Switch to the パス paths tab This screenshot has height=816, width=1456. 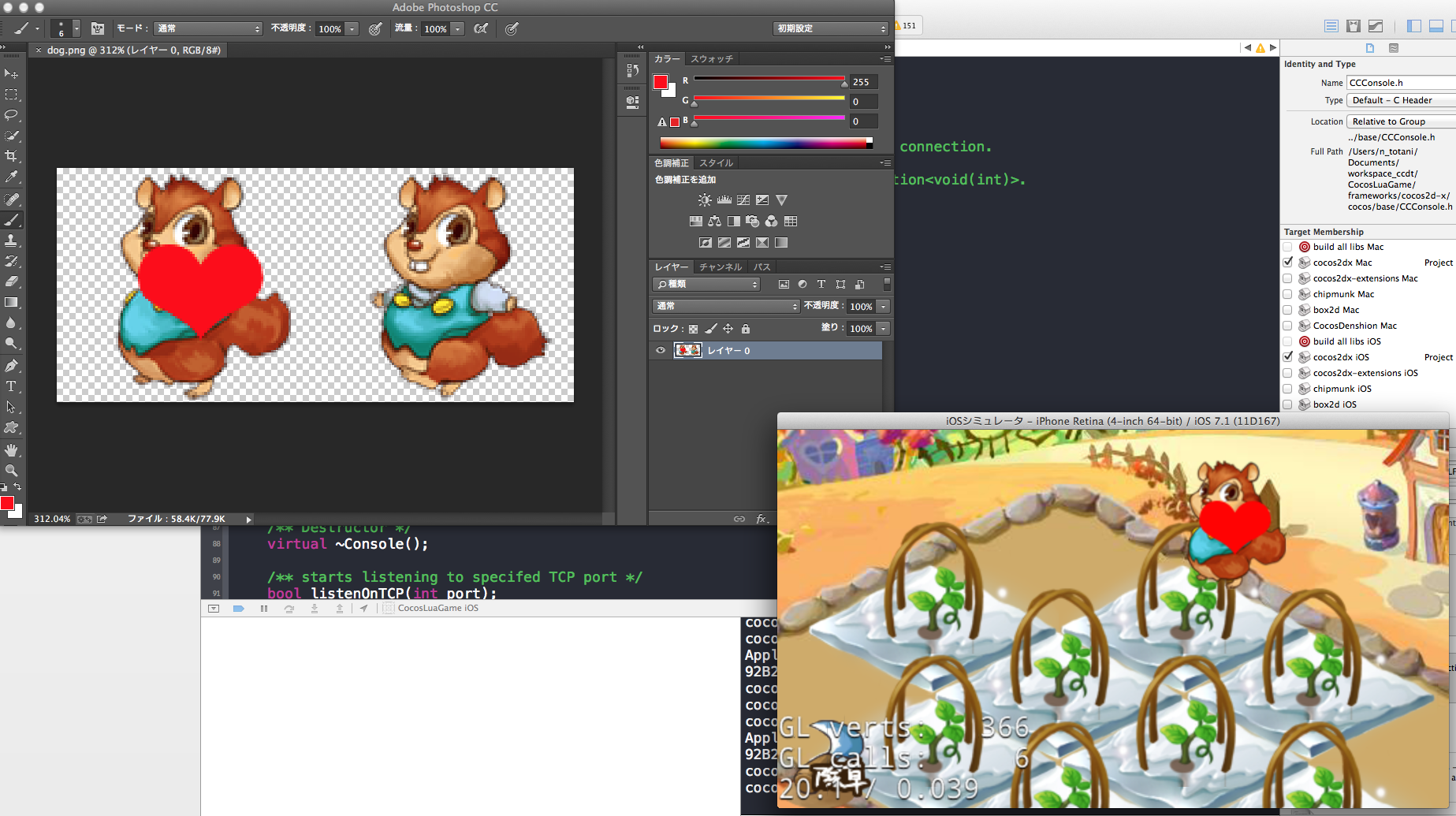click(x=762, y=267)
